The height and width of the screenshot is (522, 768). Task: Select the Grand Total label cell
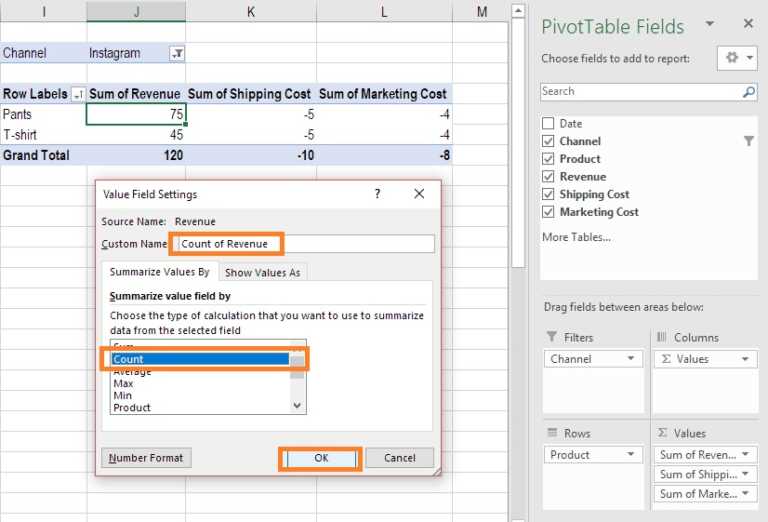(x=43, y=155)
